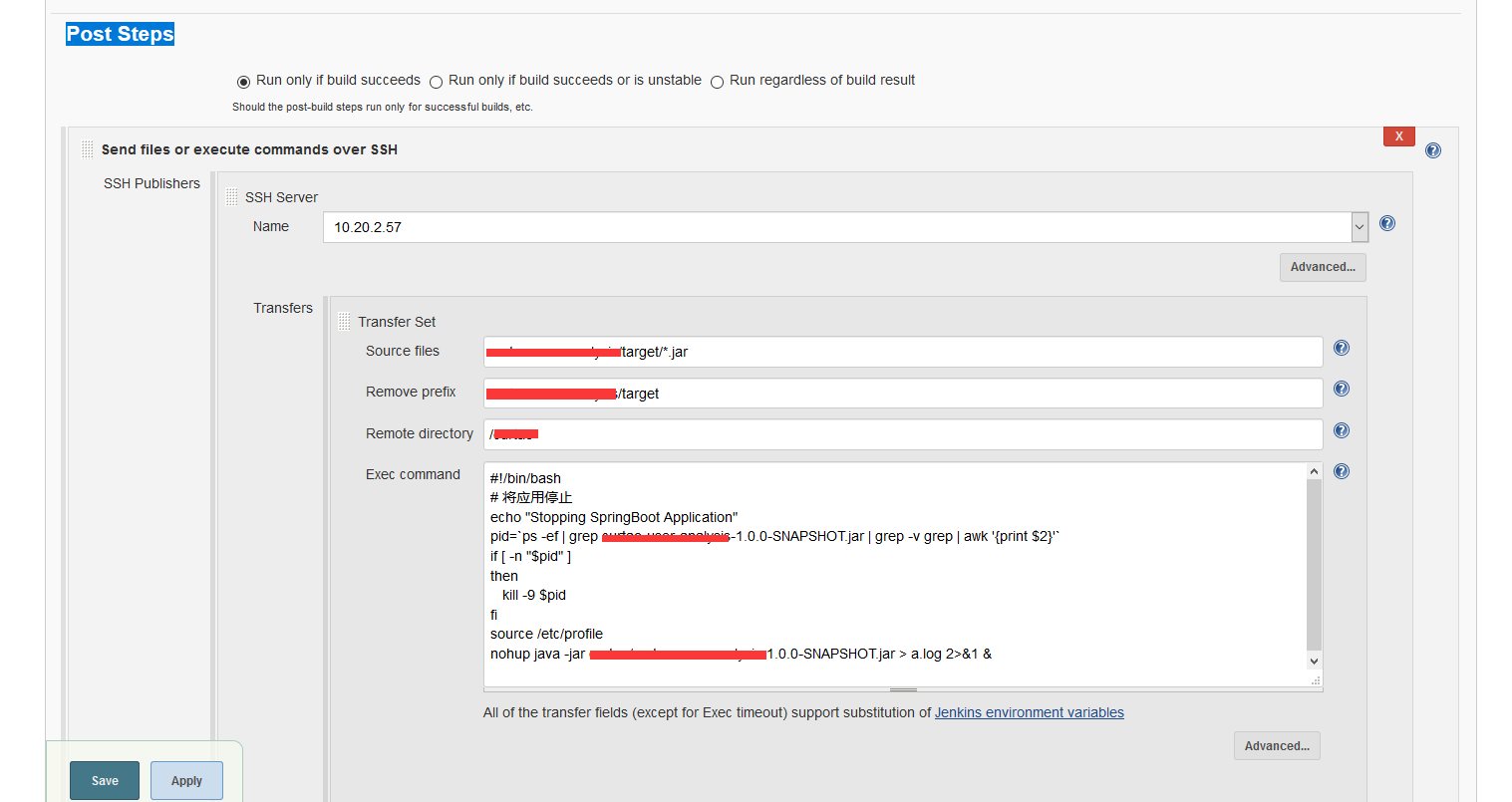The image size is (1512, 802).
Task: Select Run regardless of build result
Action: pyautogui.click(x=717, y=82)
